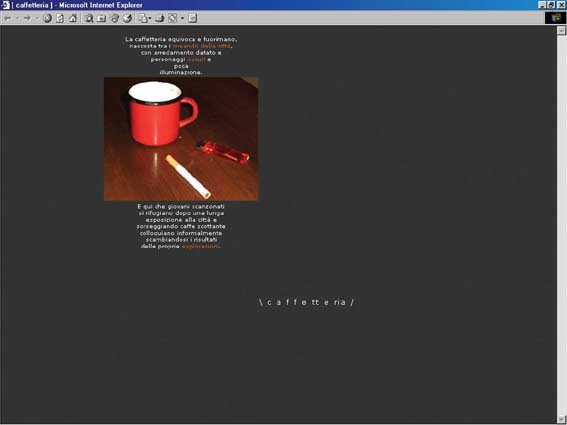Screen dimensions: 567x425
Task: Refresh the current page
Action: point(60,18)
